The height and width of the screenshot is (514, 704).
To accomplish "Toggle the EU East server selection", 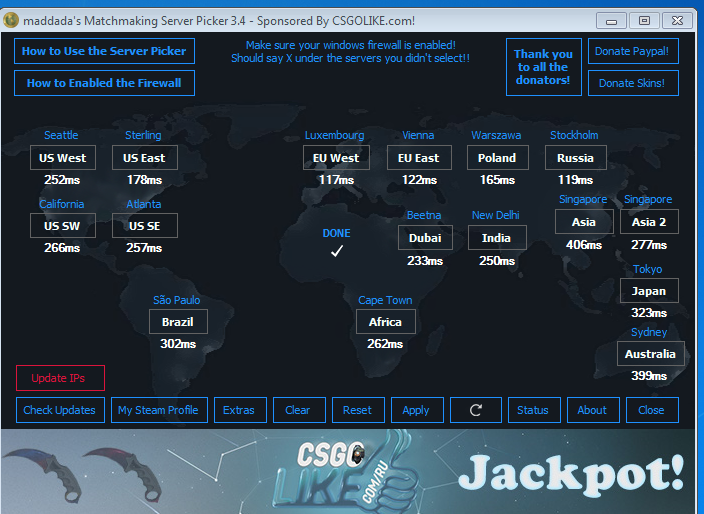I will pos(418,158).
